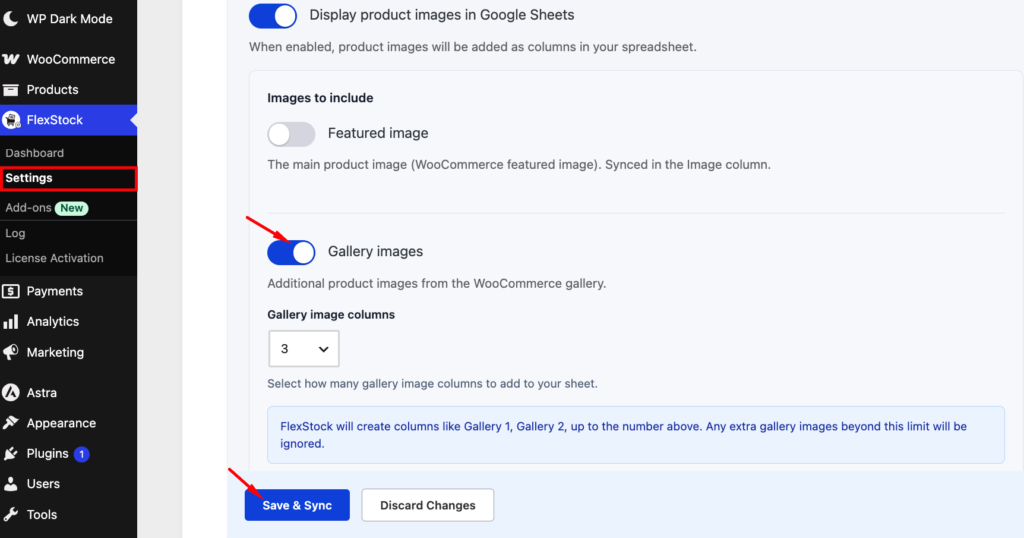This screenshot has height=538, width=1024.
Task: Click the Astra theme logo icon
Action: click(x=10, y=392)
